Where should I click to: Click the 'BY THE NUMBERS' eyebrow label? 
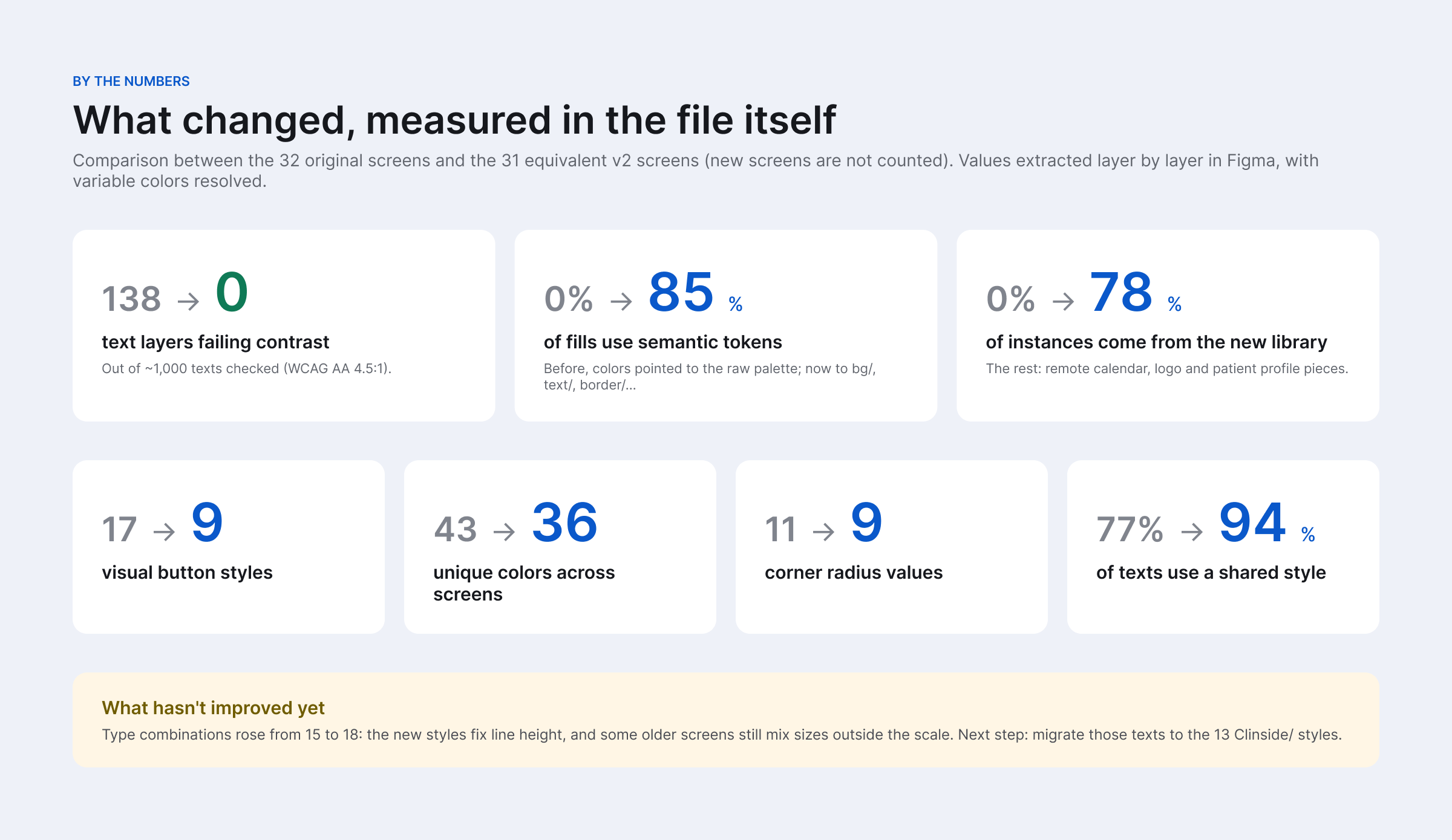coord(131,81)
